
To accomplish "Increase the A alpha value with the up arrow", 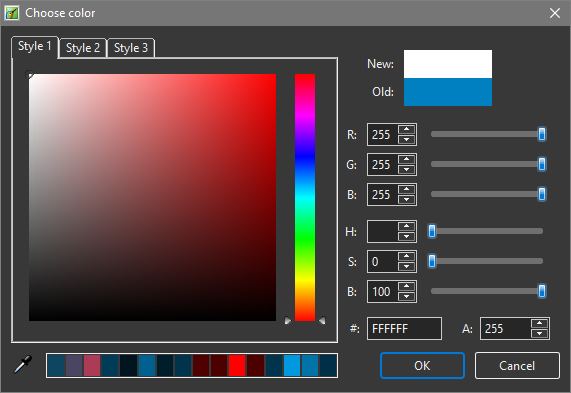I will point(539,323).
